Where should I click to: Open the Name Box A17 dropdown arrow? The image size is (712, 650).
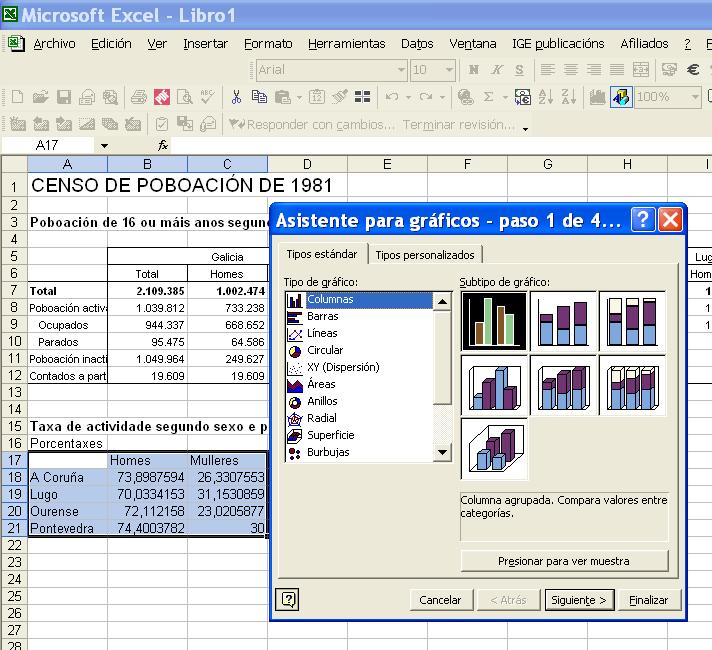tap(104, 146)
